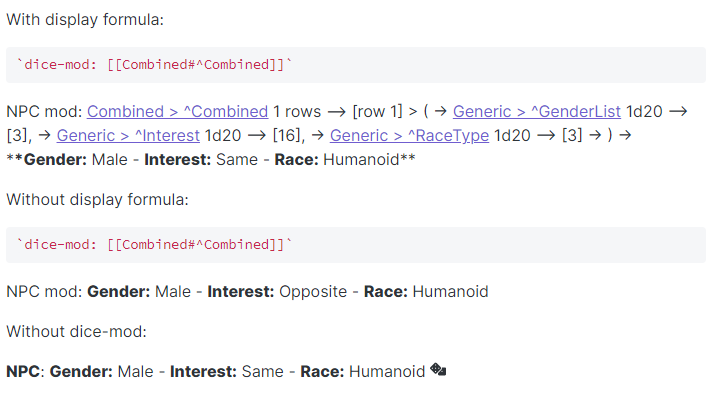The width and height of the screenshot is (714, 405).
Task: Click 'Race:' label beside the dice icon
Action: 322,371
